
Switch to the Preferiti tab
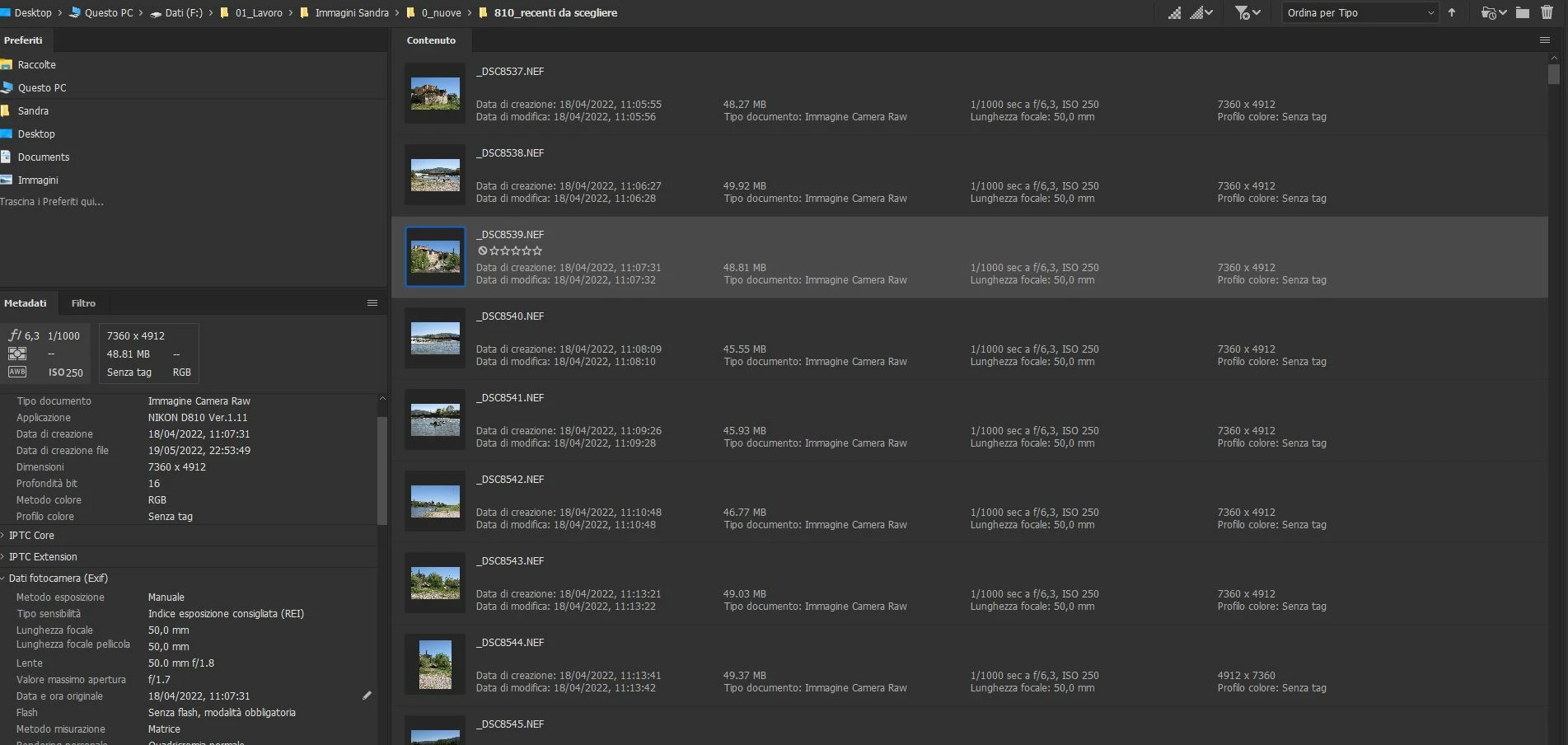(x=23, y=40)
